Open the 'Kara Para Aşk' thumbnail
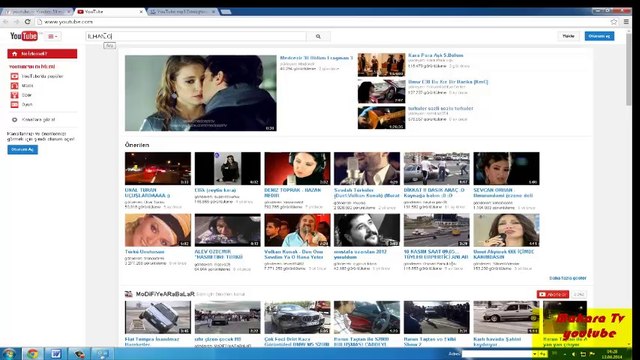This screenshot has height=360, width=640. pos(381,65)
